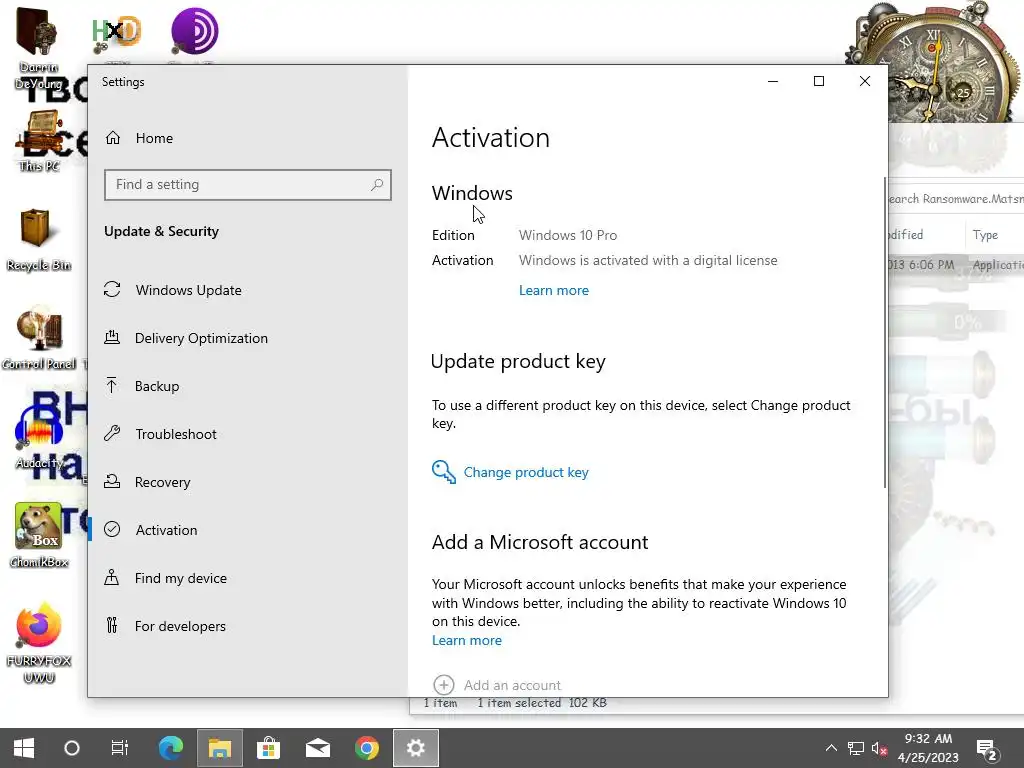Open Learn more under Activation status
Image resolution: width=1024 pixels, height=768 pixels.
(554, 291)
